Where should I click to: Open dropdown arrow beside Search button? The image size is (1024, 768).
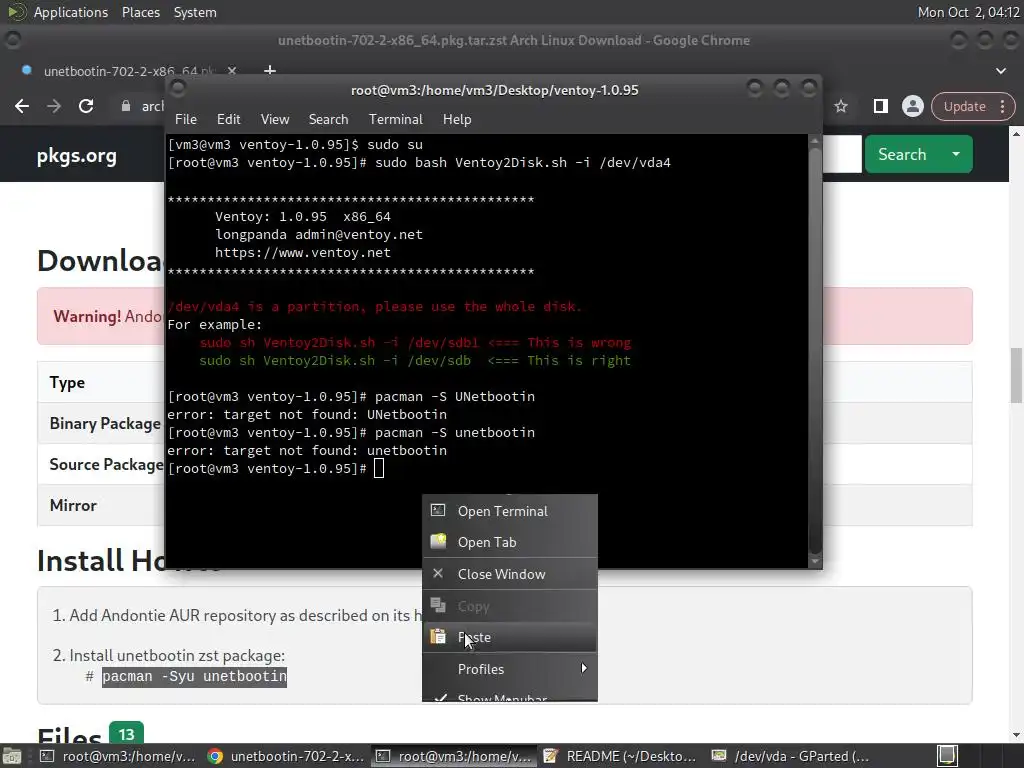[956, 154]
